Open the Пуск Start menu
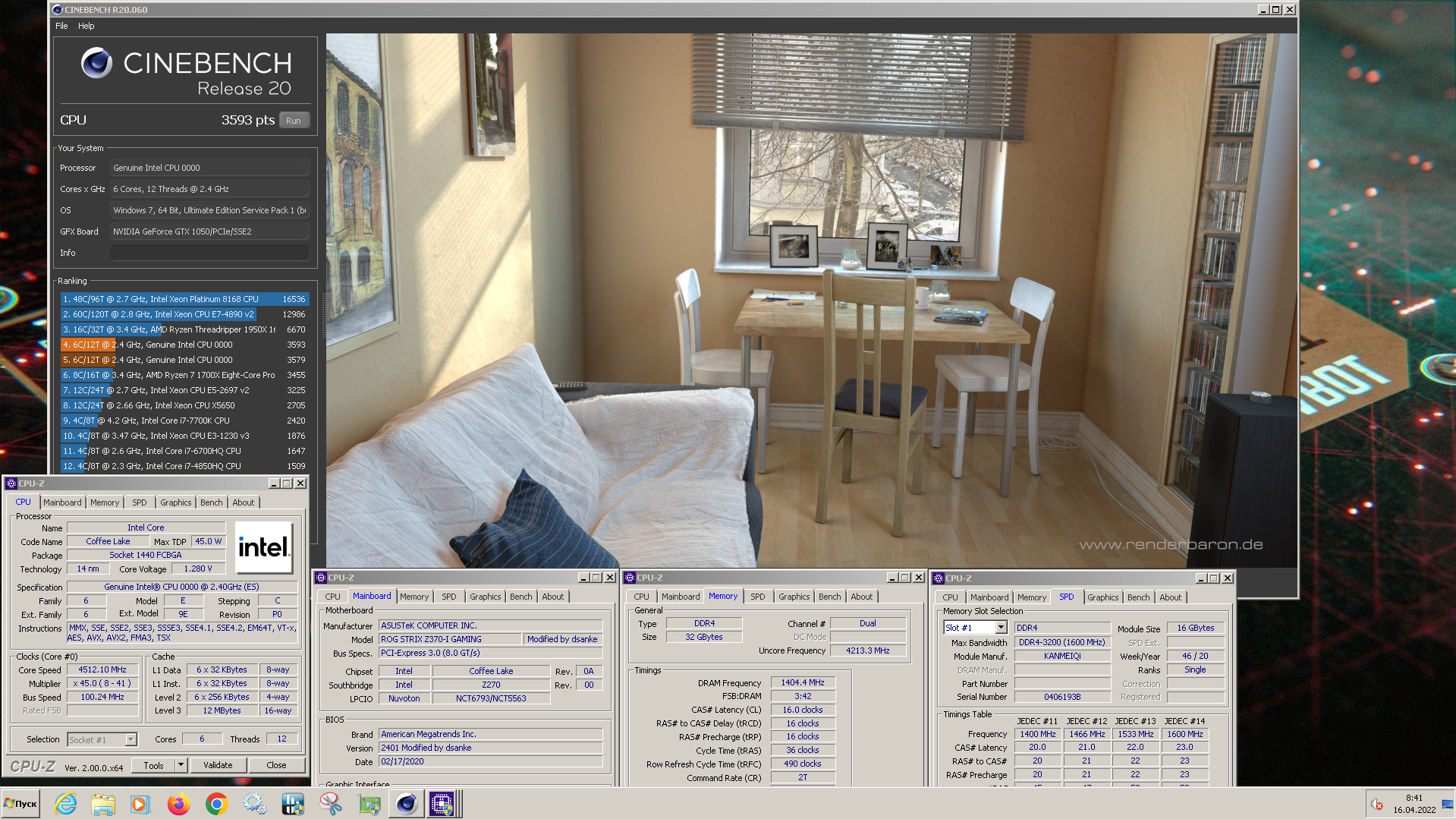The height and width of the screenshot is (819, 1456). [x=20, y=804]
